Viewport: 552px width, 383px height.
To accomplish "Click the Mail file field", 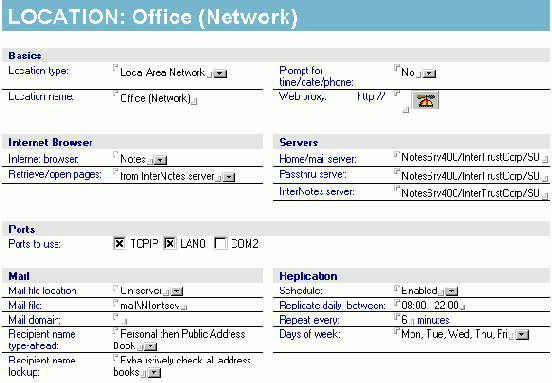I will [x=150, y=305].
